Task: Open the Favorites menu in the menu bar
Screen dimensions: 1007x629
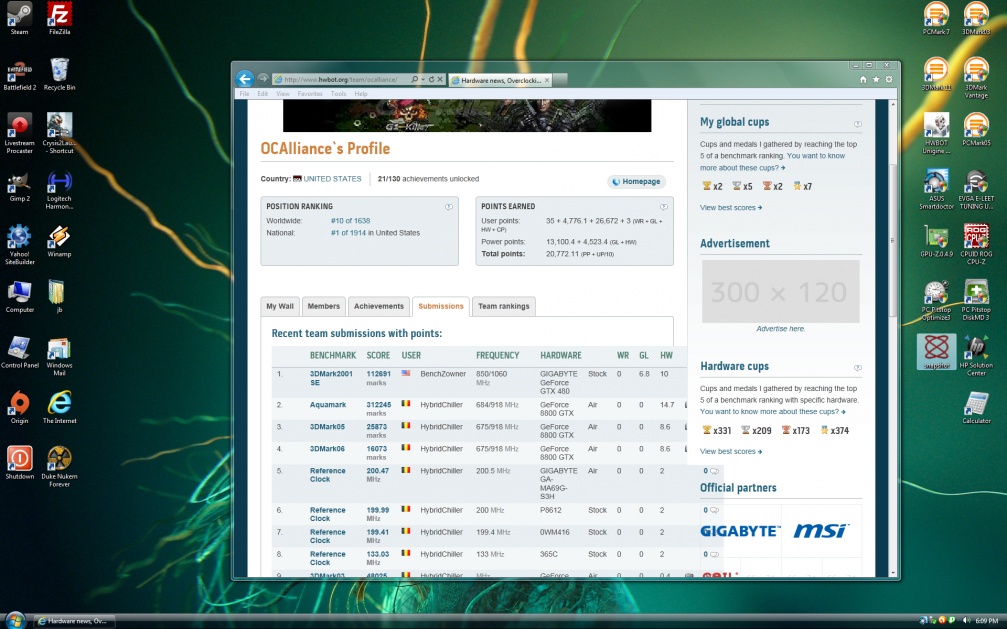Action: pos(309,94)
